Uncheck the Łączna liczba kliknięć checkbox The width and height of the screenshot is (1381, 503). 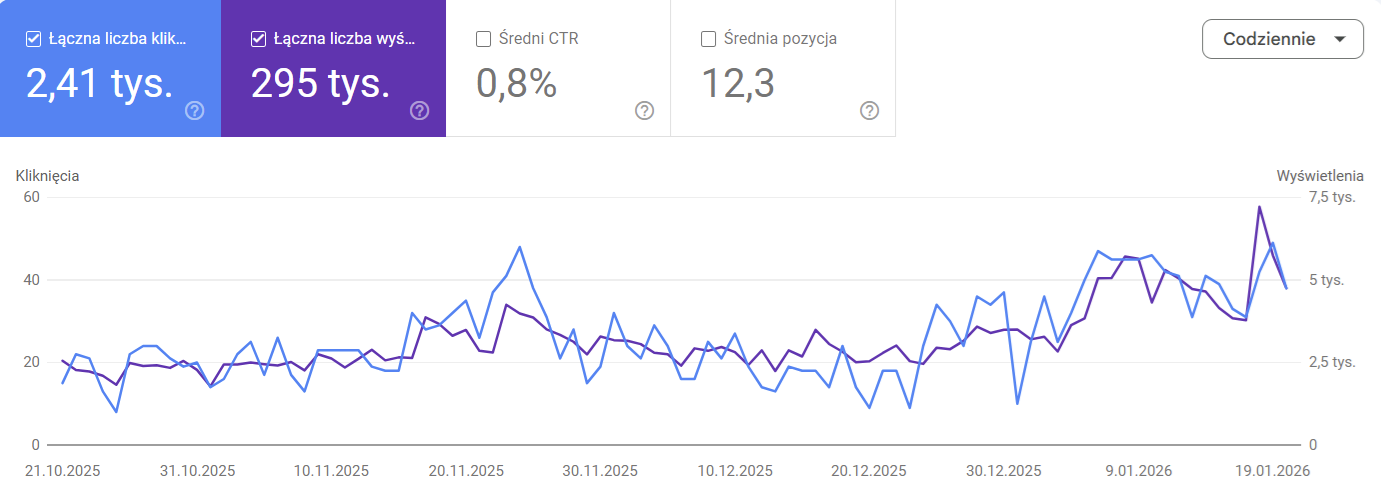[x=33, y=39]
